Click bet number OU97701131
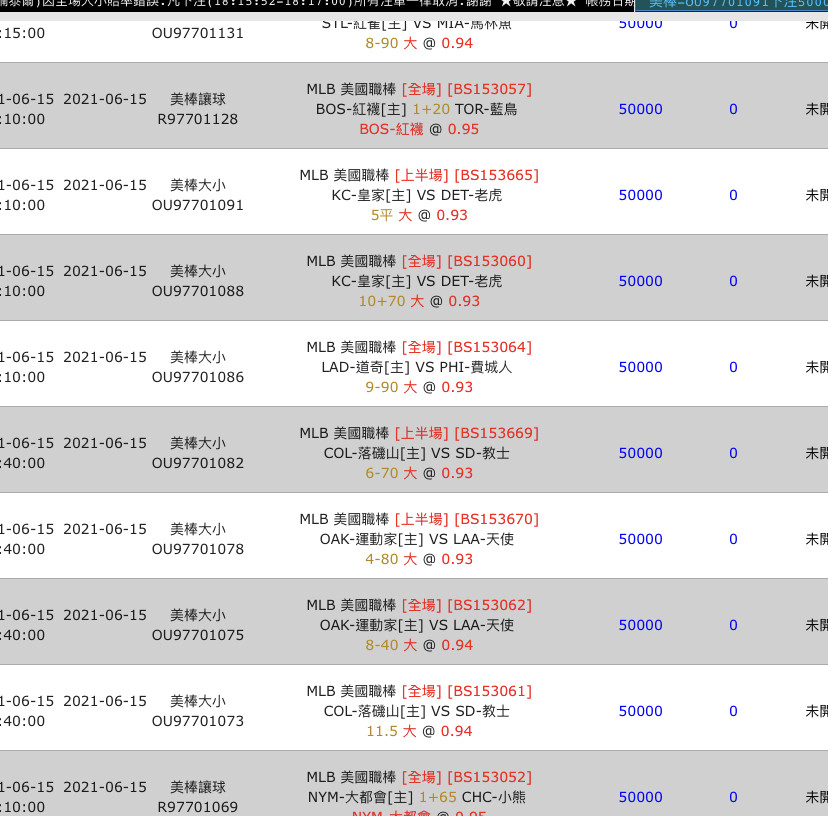 point(197,33)
